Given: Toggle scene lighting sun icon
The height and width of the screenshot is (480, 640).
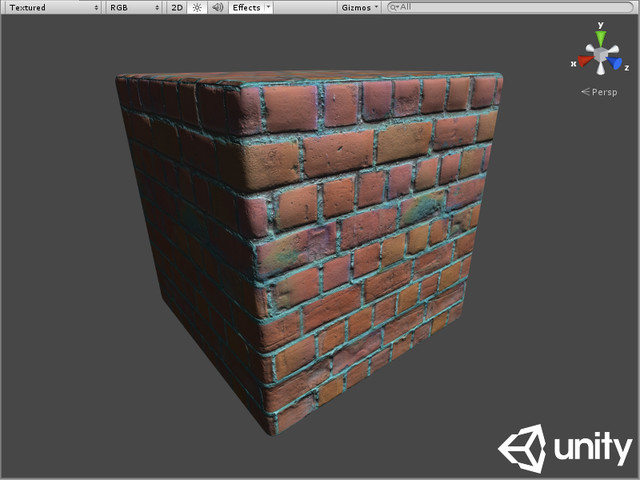Looking at the screenshot, I should click(x=197, y=7).
